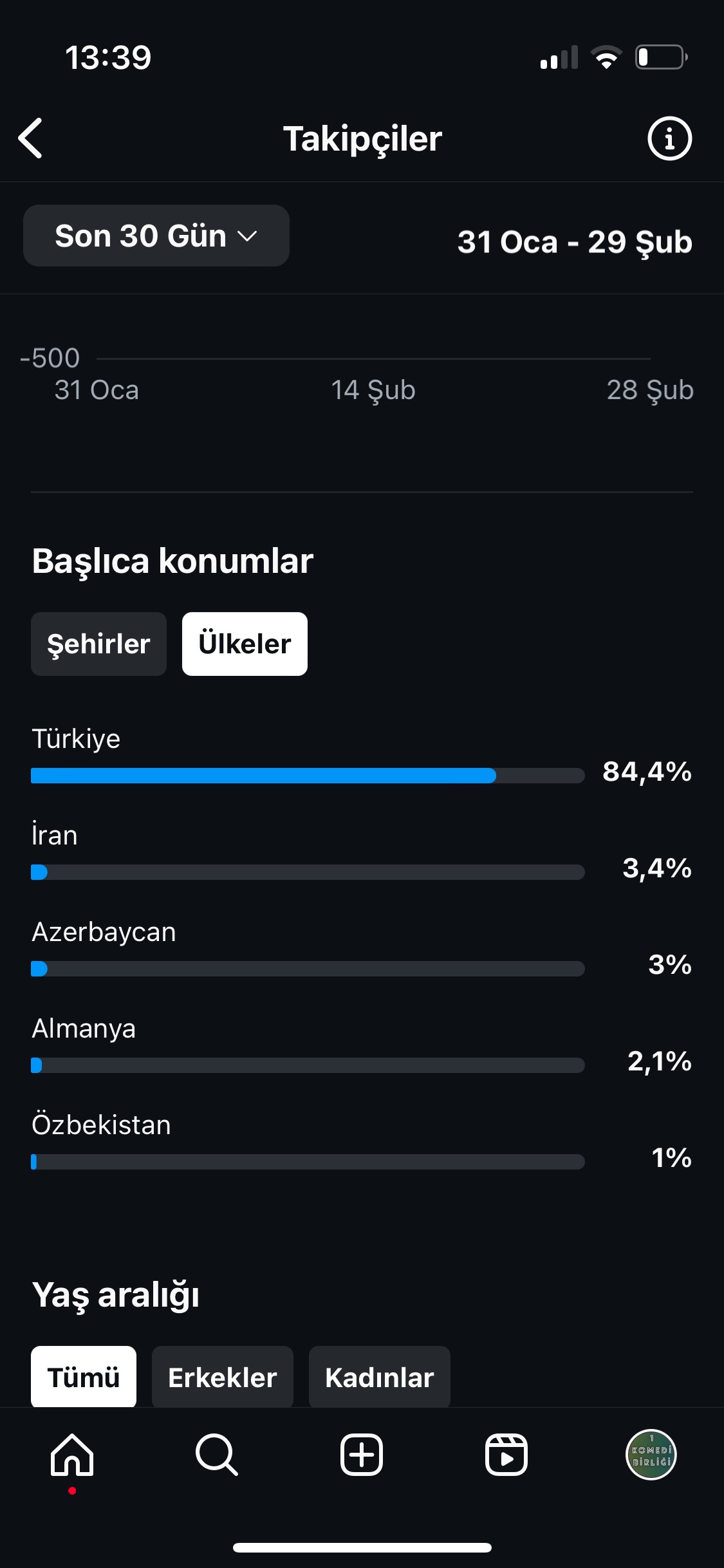The image size is (724, 1568).
Task: Tap the Türkiye percentage bar
Action: click(x=308, y=776)
